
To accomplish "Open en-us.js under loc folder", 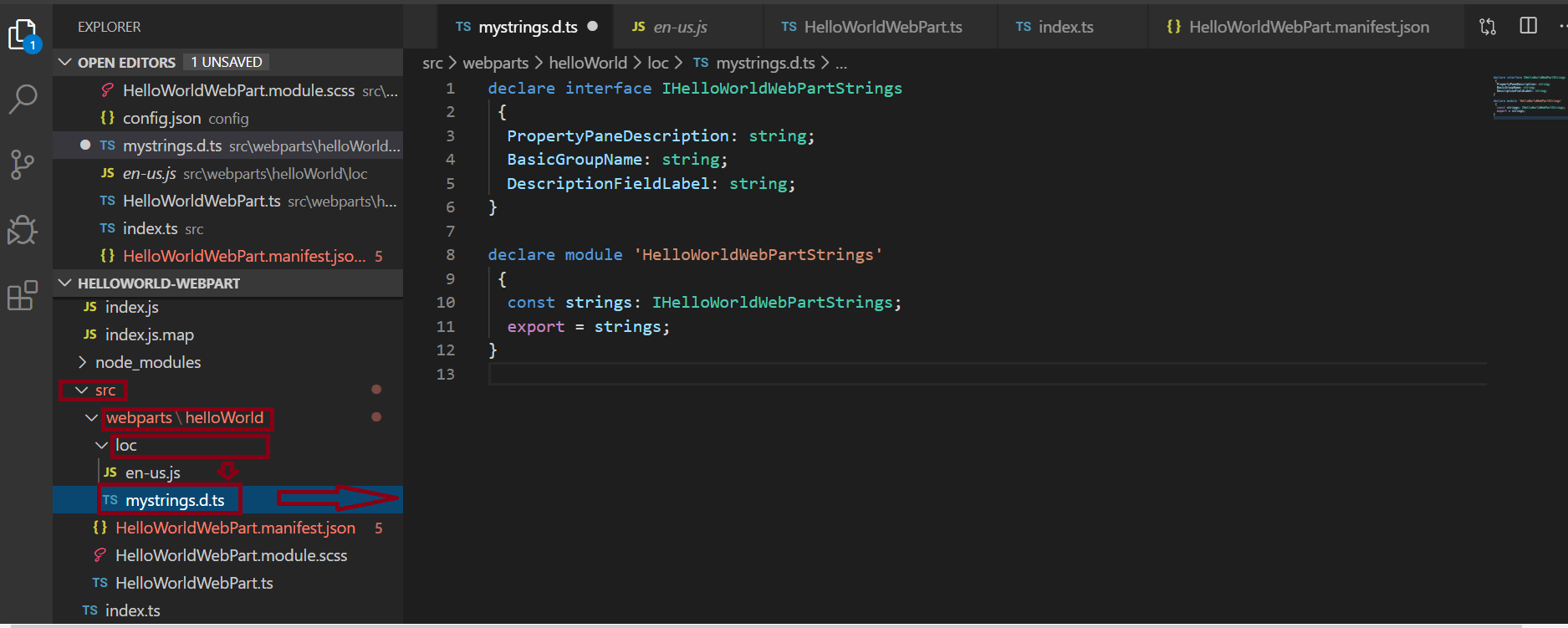I will point(227,472).
